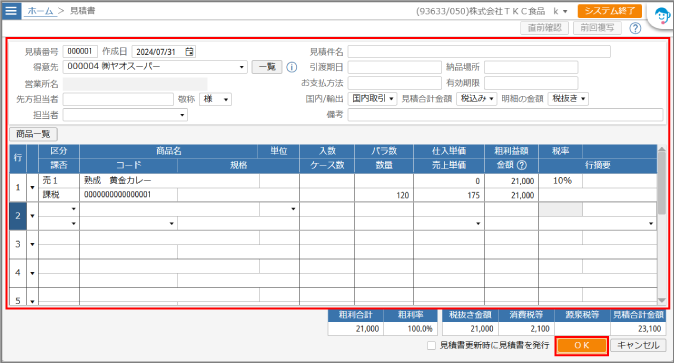The image size is (674, 363).
Task: Select row number 2 header
Action: [18, 216]
